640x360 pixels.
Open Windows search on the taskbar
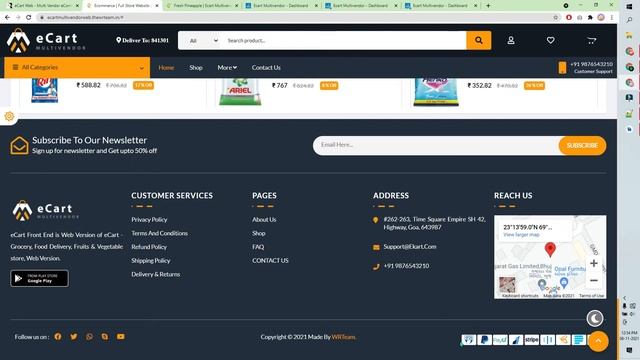click(x=629, y=20)
